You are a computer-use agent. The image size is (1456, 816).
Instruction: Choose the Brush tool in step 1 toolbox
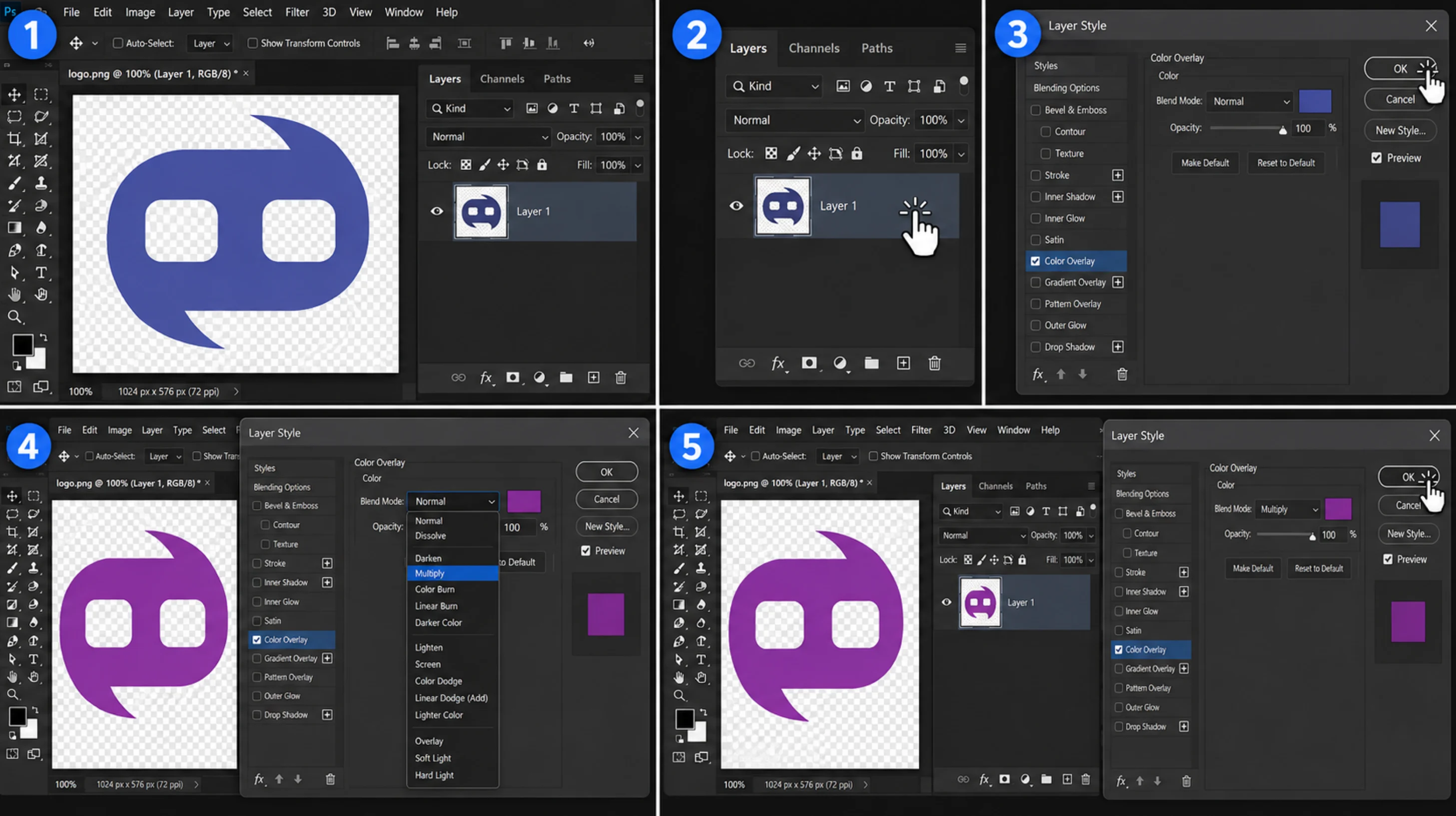tap(14, 183)
